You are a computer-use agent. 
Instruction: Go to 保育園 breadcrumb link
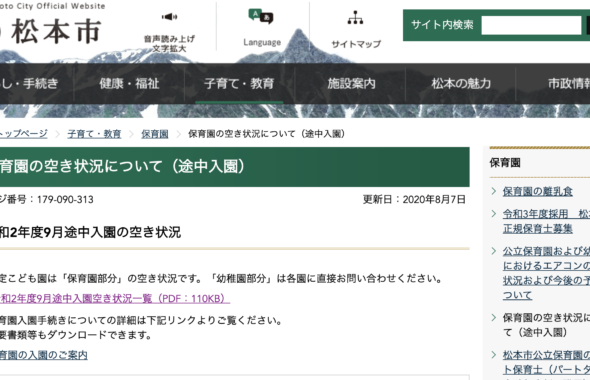155,134
